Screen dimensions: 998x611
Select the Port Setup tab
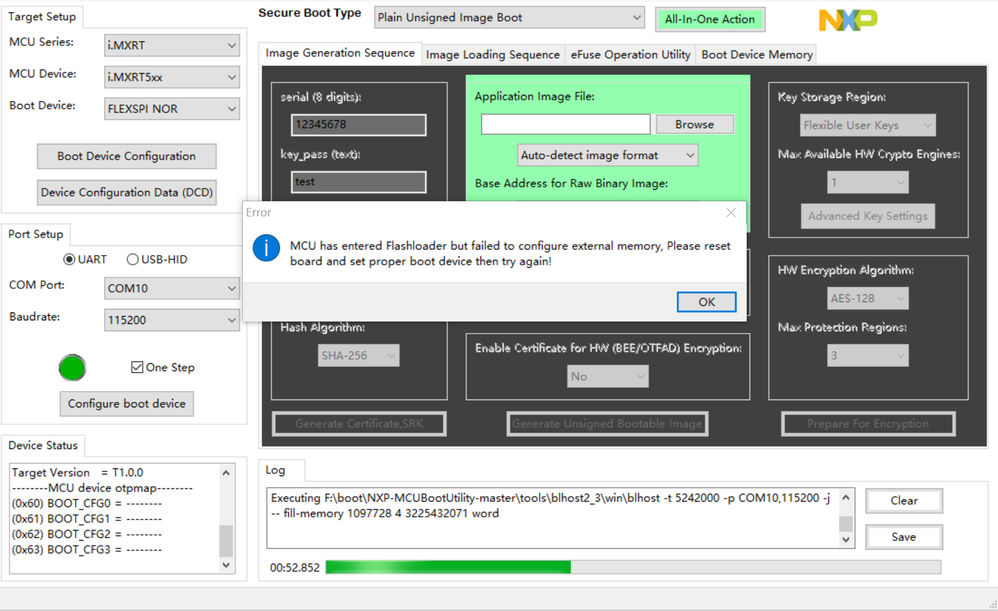(36, 234)
